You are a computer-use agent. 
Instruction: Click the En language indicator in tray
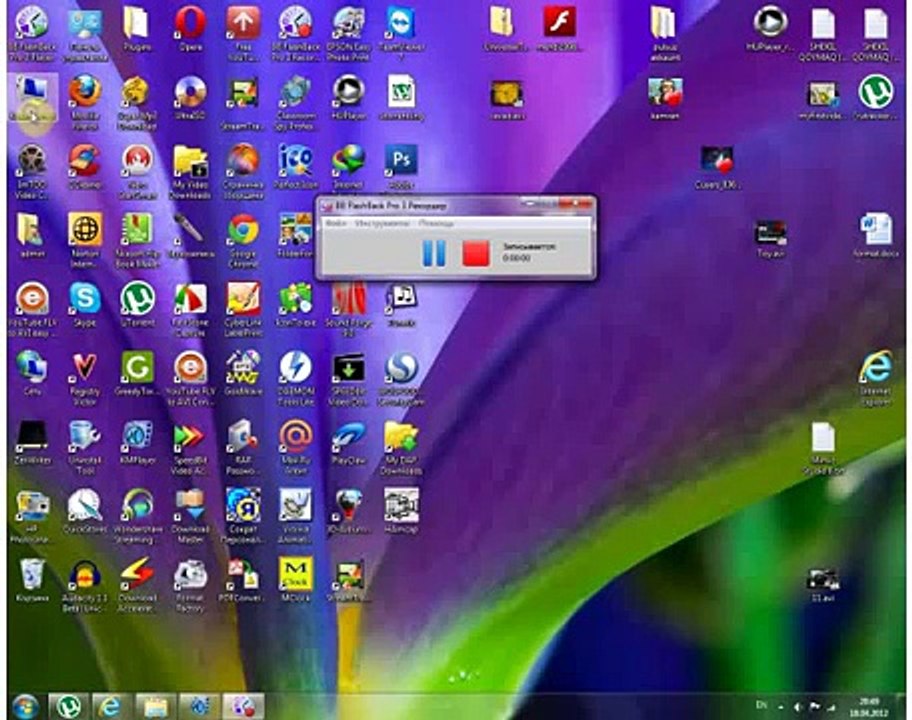click(761, 705)
